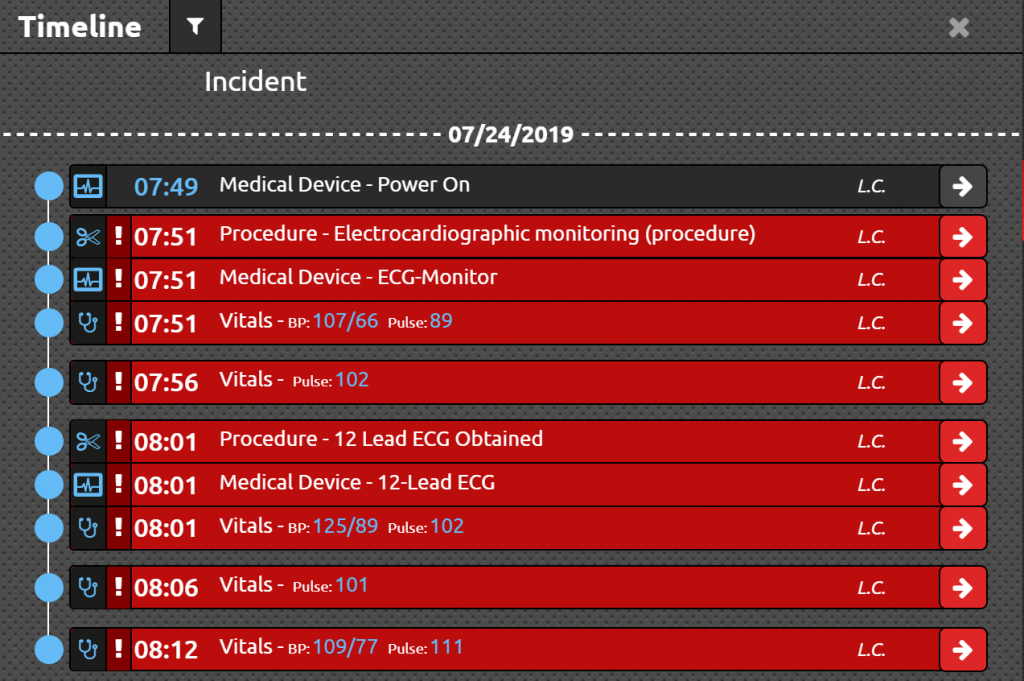Screen dimensions: 1024x681
Task: Click stethoscope icon on 07:51 Vitals entry
Action: click(89, 323)
